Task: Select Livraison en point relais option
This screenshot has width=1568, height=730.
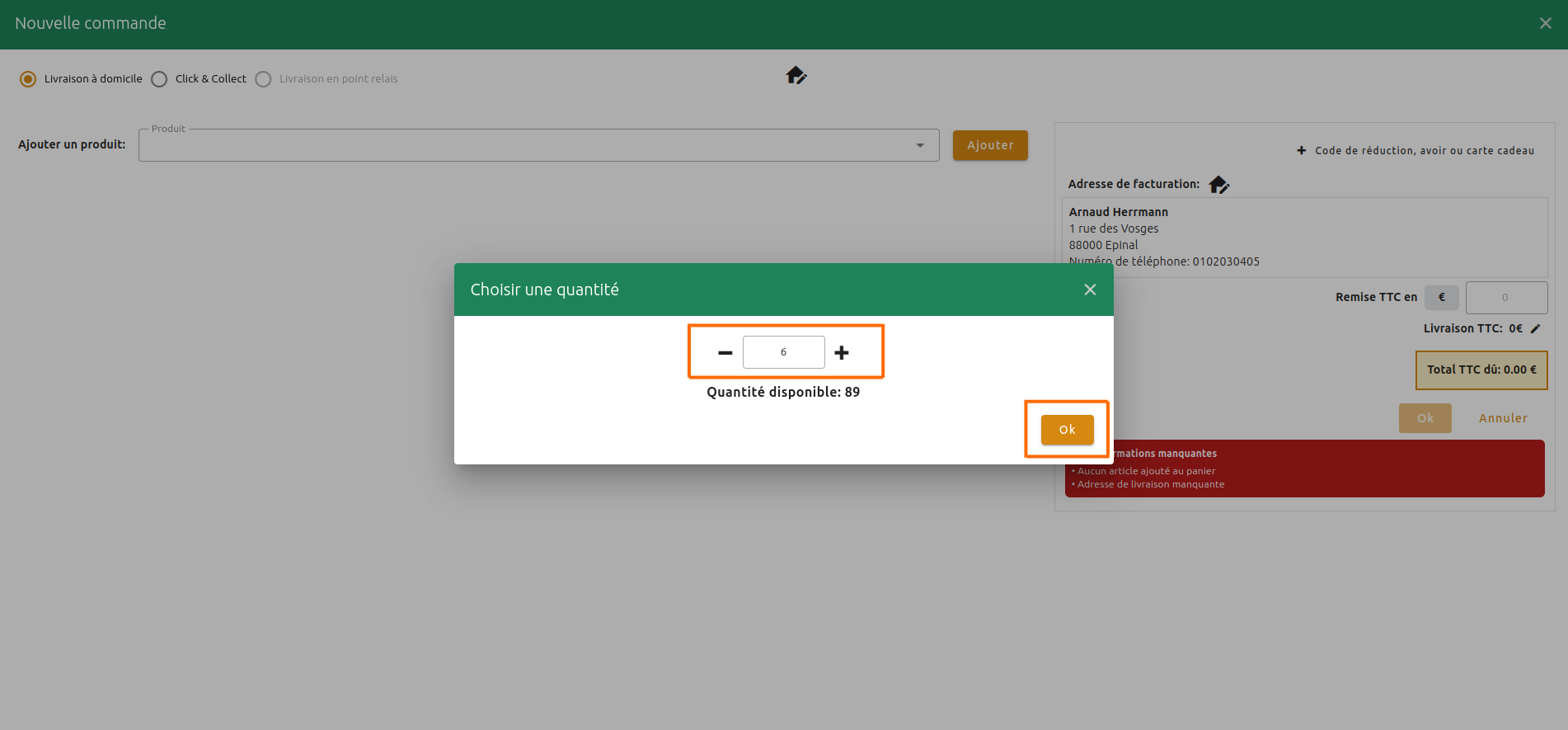Action: coord(263,79)
